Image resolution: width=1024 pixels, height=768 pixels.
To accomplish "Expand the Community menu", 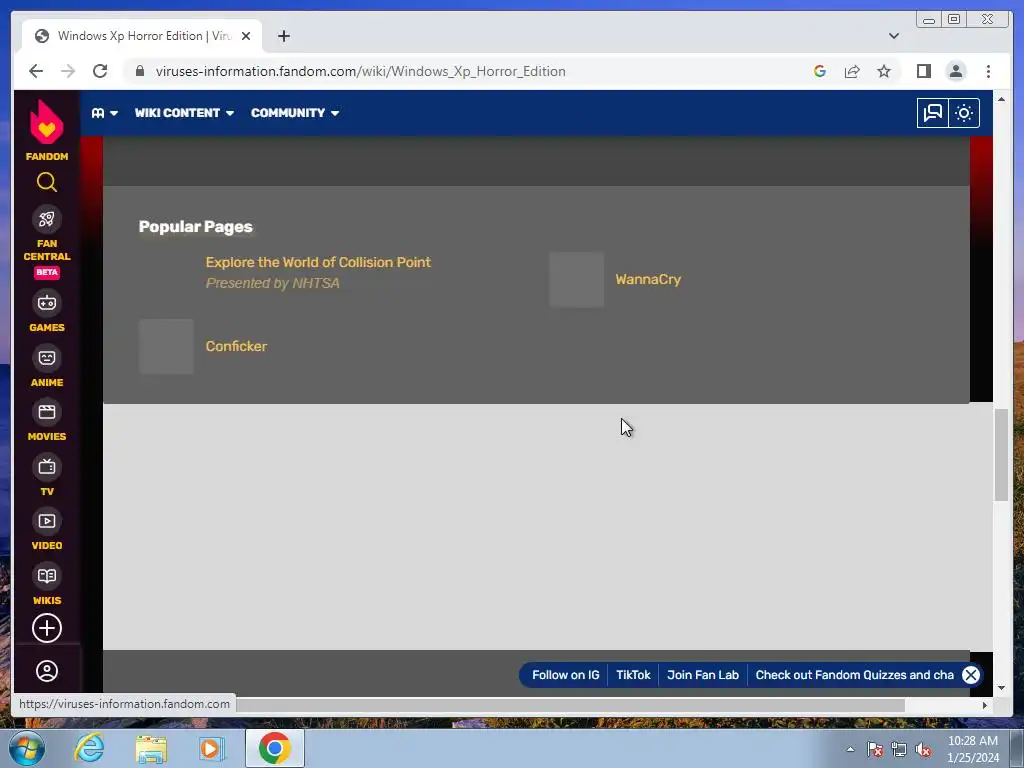I will (295, 113).
